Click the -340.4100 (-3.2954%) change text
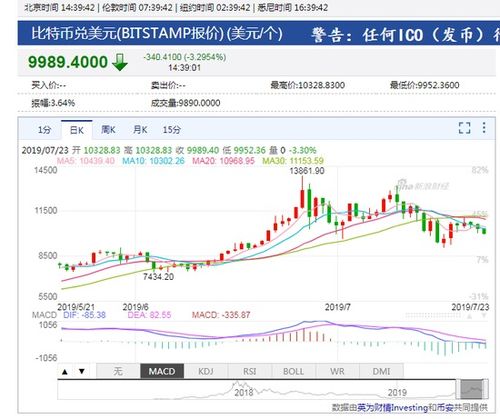Screen dimensions: 500x419 (x=185, y=57)
